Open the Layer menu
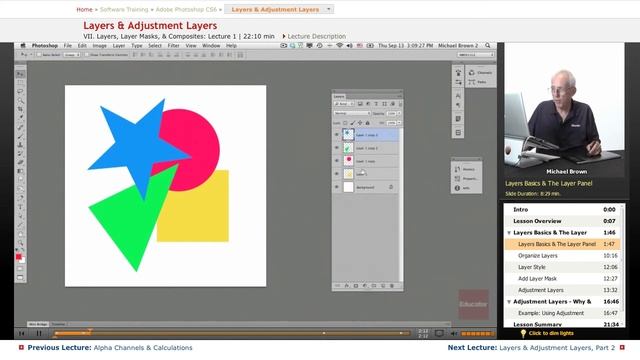640x360 pixels. (119, 46)
